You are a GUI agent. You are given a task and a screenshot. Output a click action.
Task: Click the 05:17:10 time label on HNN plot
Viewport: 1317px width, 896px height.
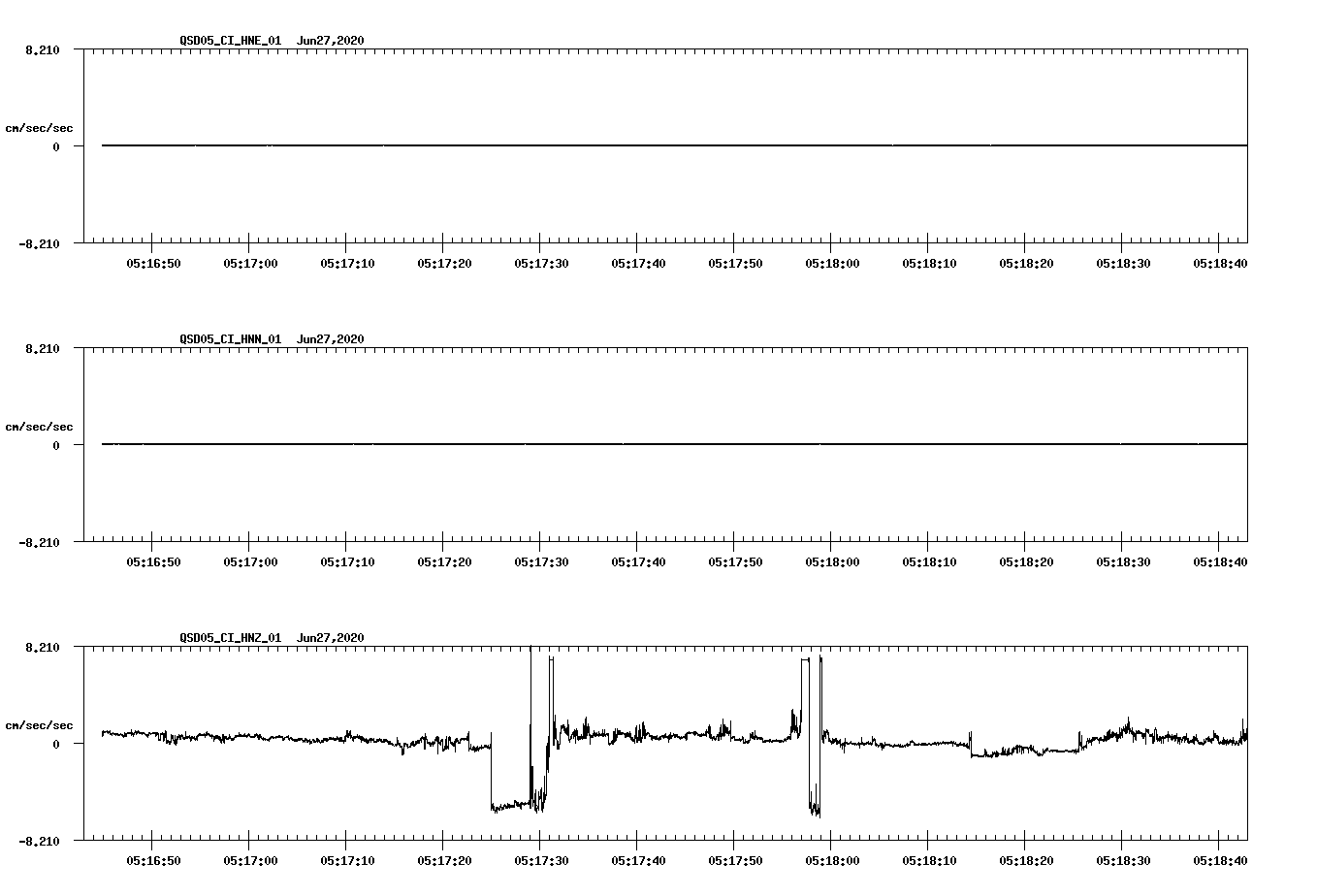point(347,562)
